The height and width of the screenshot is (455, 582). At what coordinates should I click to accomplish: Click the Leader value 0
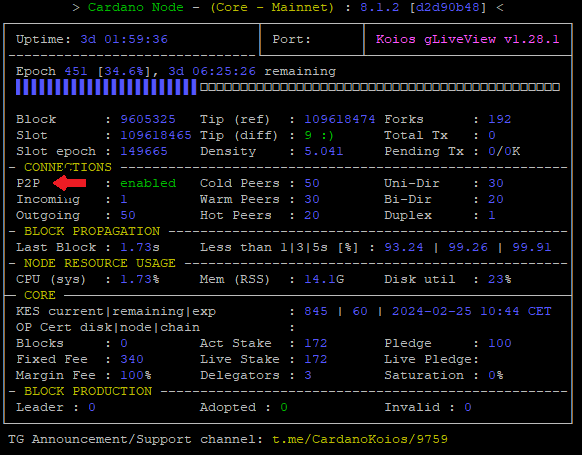point(92,407)
